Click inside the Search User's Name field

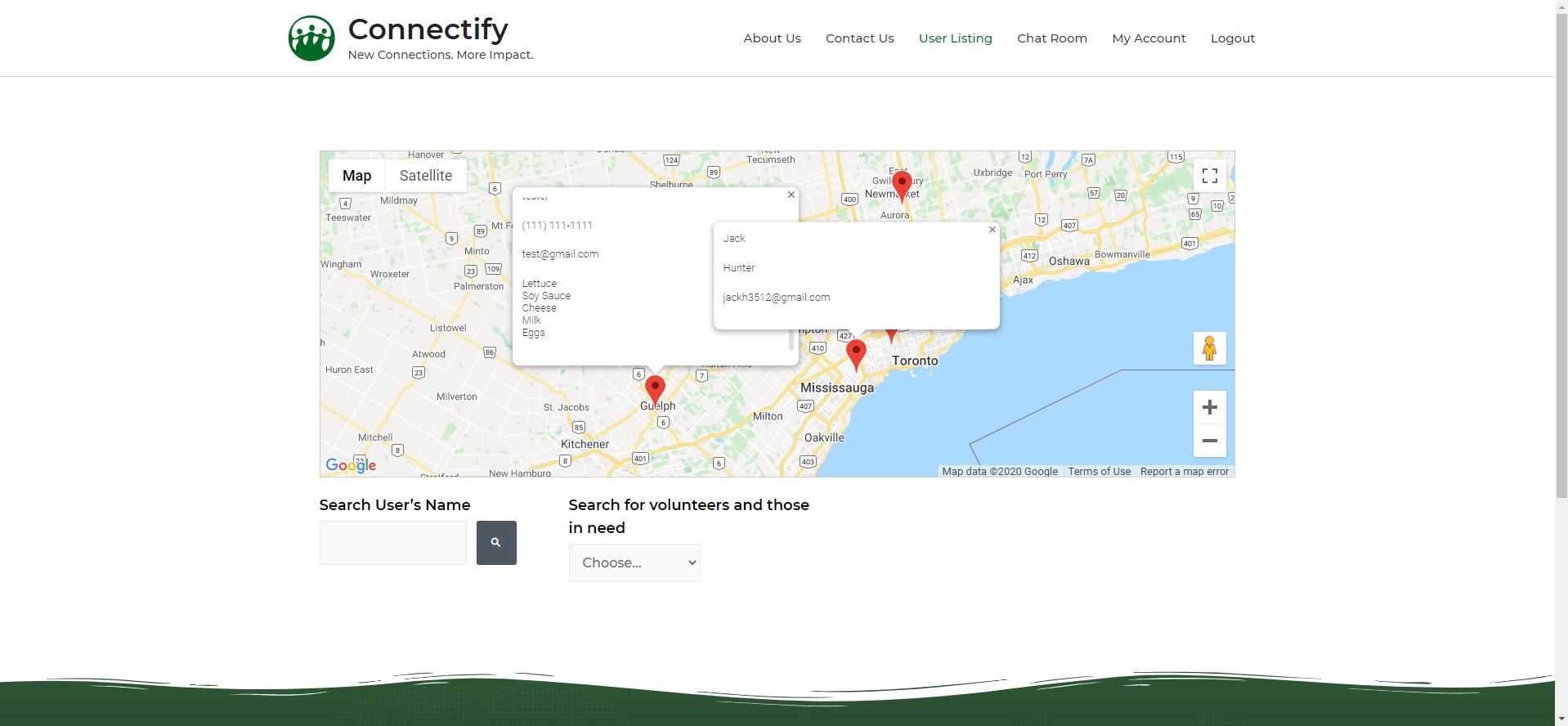click(393, 543)
